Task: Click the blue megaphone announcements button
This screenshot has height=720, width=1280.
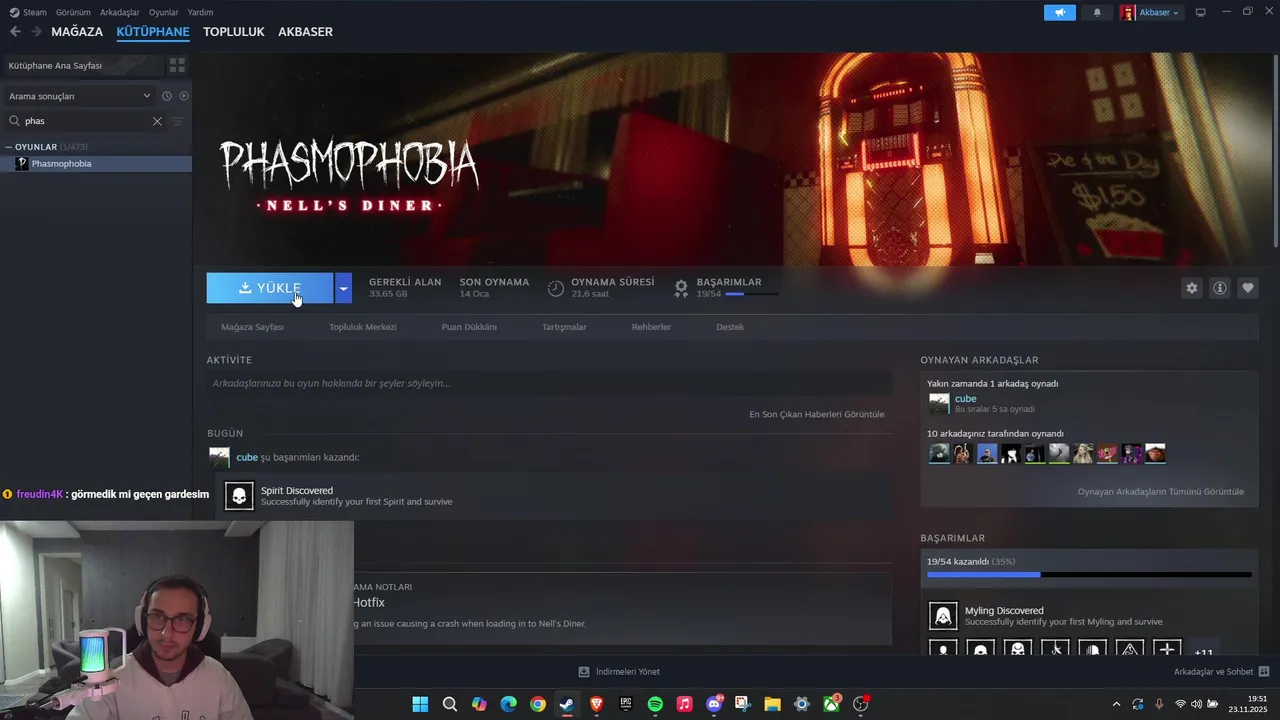Action: point(1060,12)
